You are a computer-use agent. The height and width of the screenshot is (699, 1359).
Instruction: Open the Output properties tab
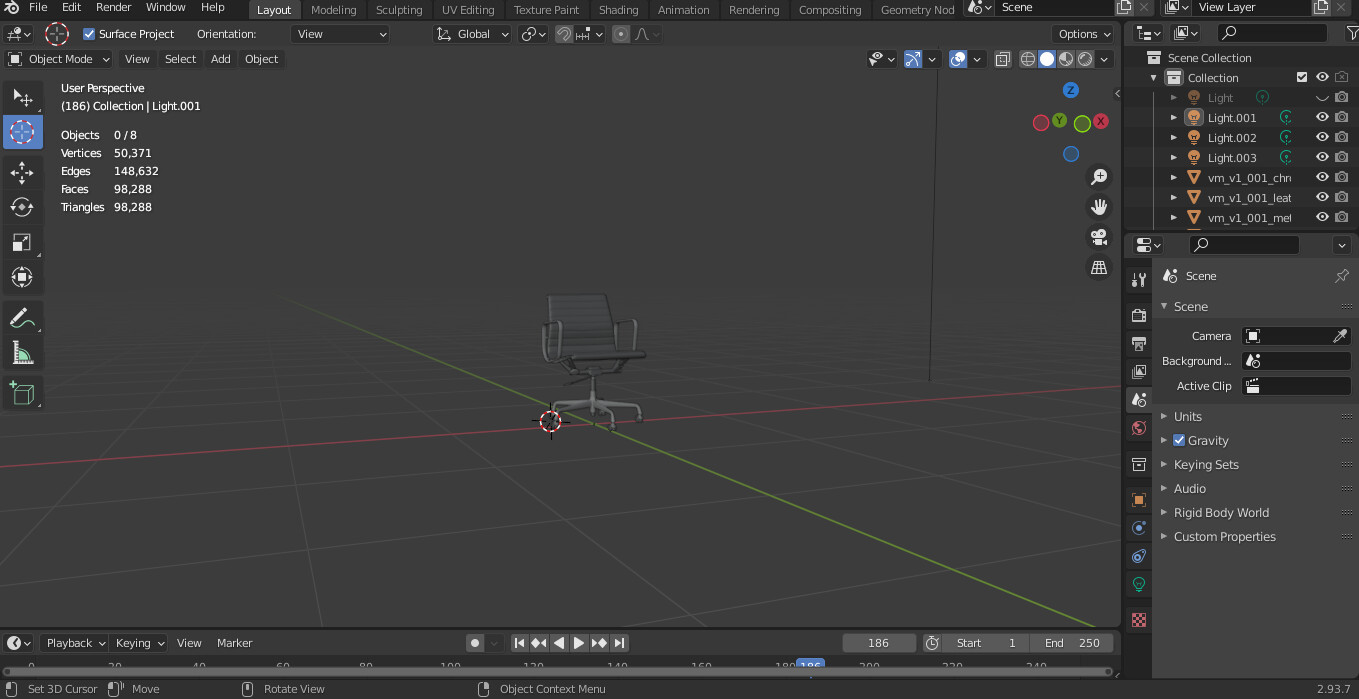[1138, 344]
